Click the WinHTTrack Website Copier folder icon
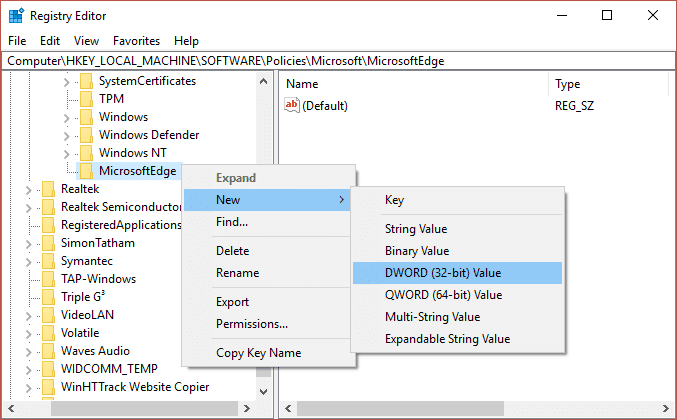This screenshot has height=420, width=677. click(x=48, y=387)
